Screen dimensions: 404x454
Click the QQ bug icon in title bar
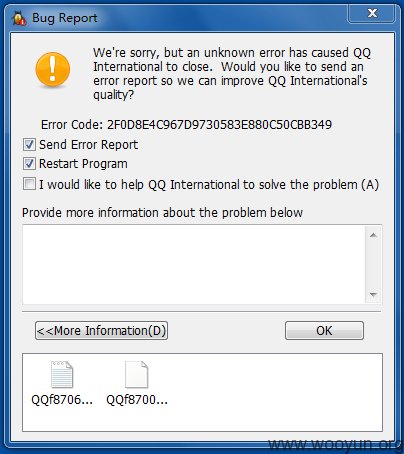(x=19, y=18)
